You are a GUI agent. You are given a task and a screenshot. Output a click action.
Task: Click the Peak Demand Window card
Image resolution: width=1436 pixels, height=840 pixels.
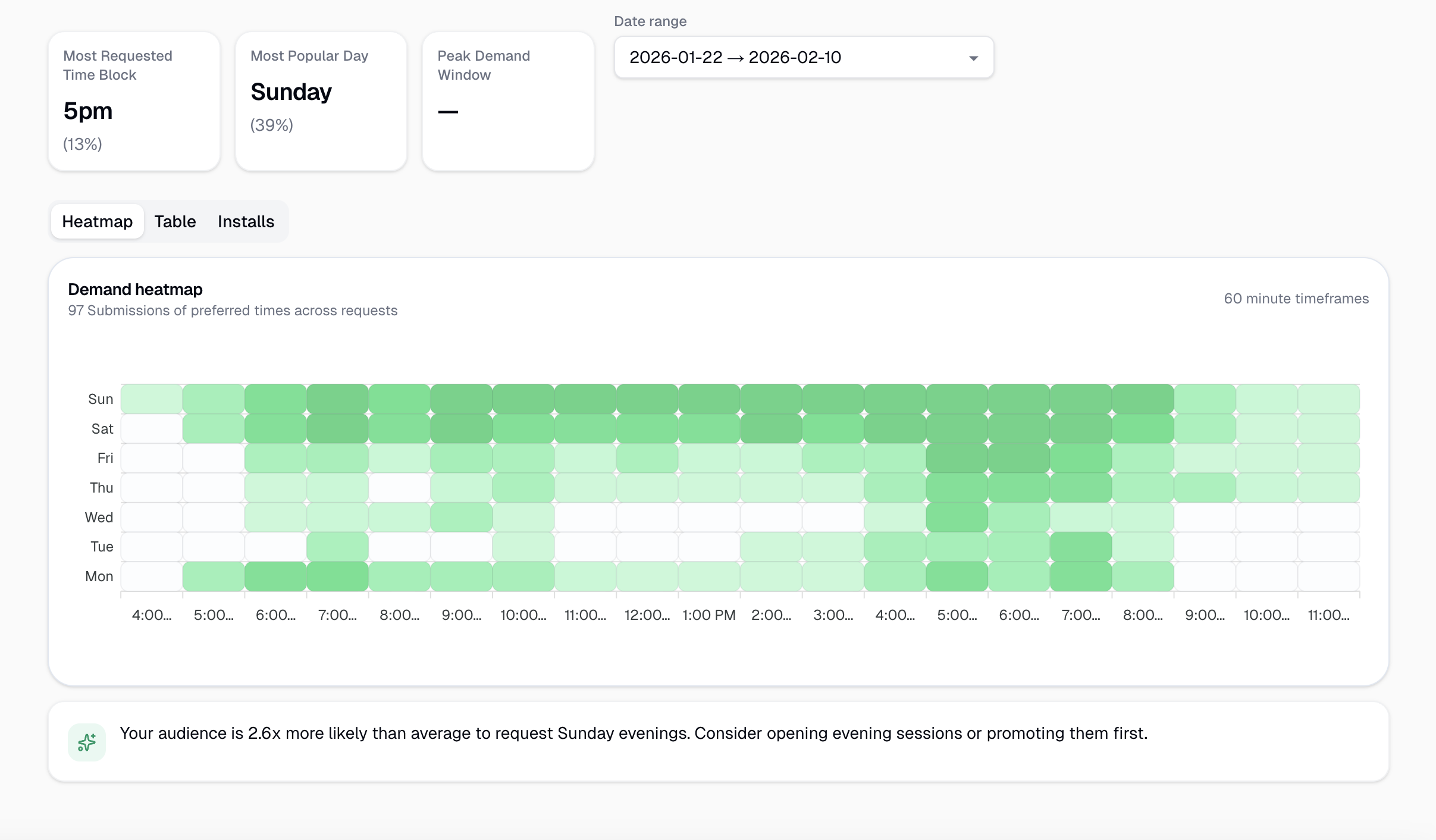pyautogui.click(x=508, y=101)
